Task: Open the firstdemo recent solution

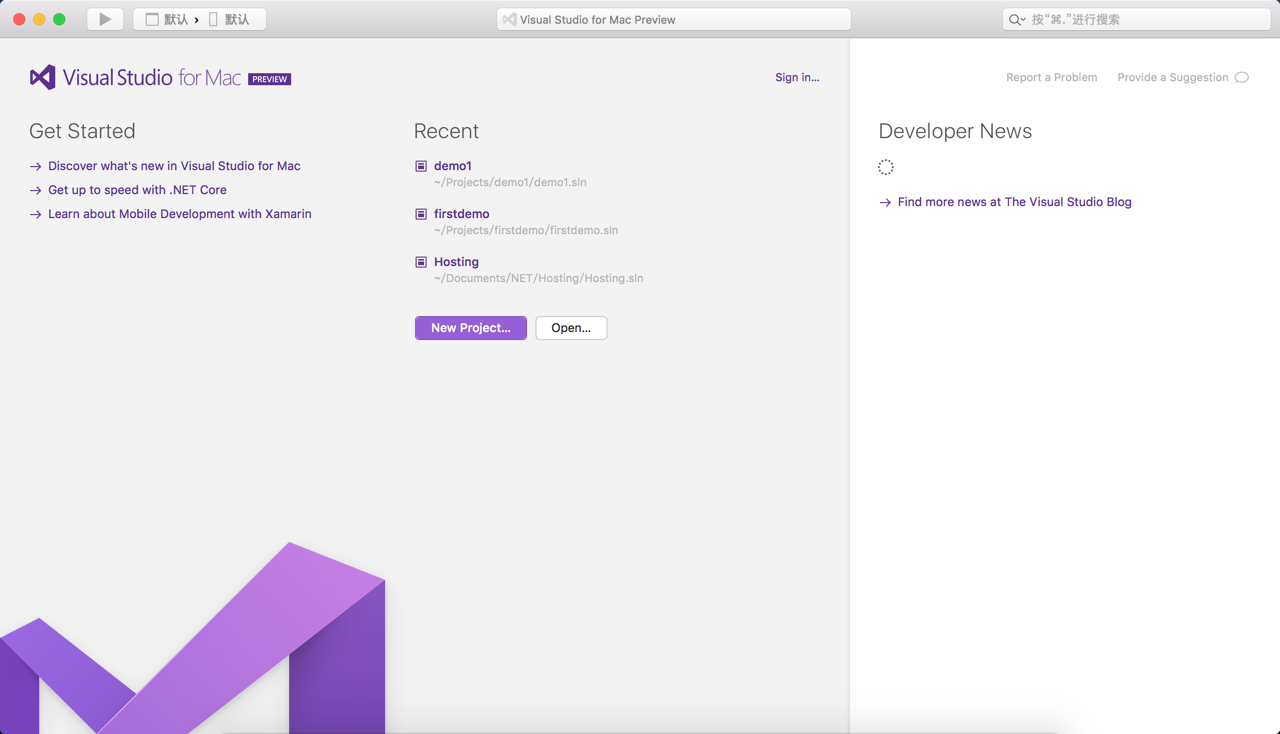Action: coord(461,214)
